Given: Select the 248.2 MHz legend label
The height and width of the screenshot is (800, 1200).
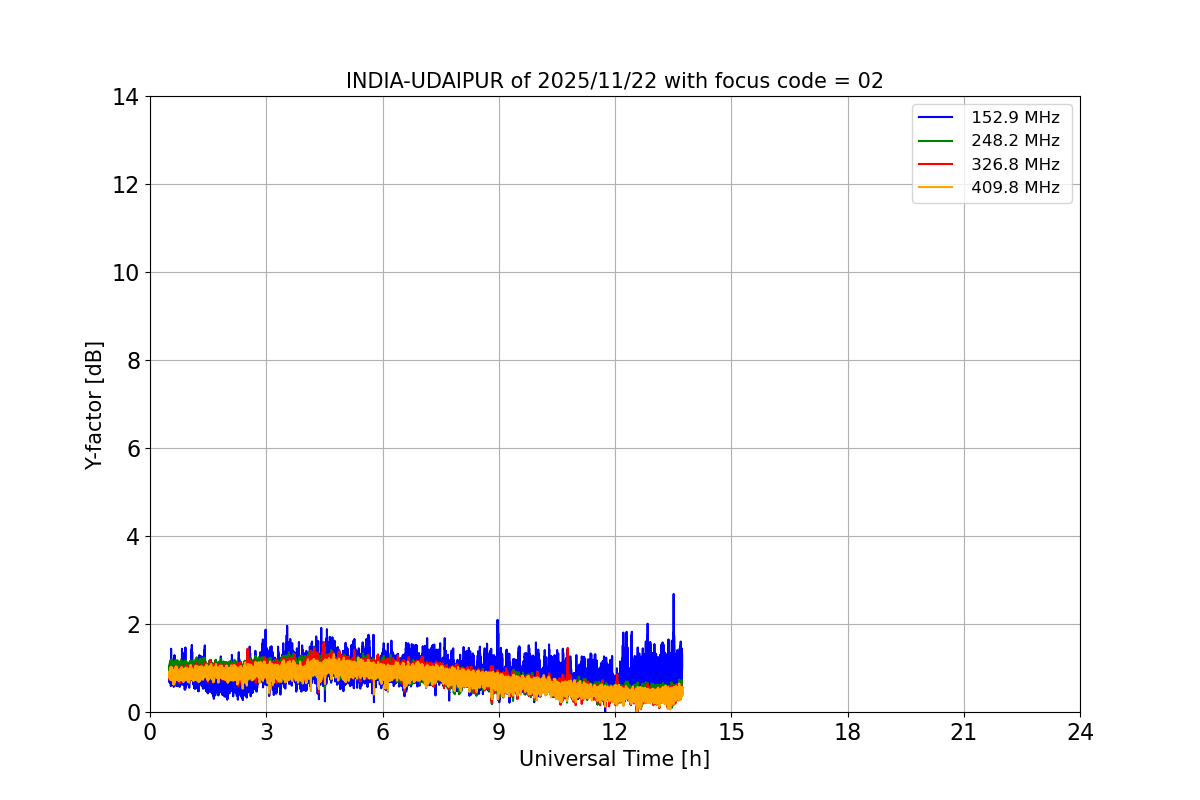Looking at the screenshot, I should (x=1015, y=141).
